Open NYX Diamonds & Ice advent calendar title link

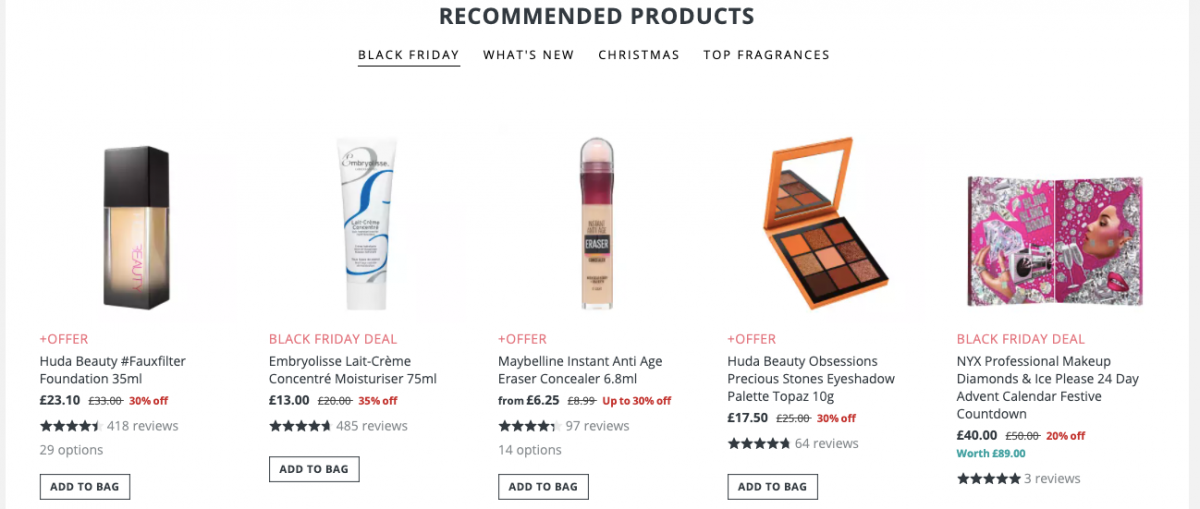point(1048,387)
